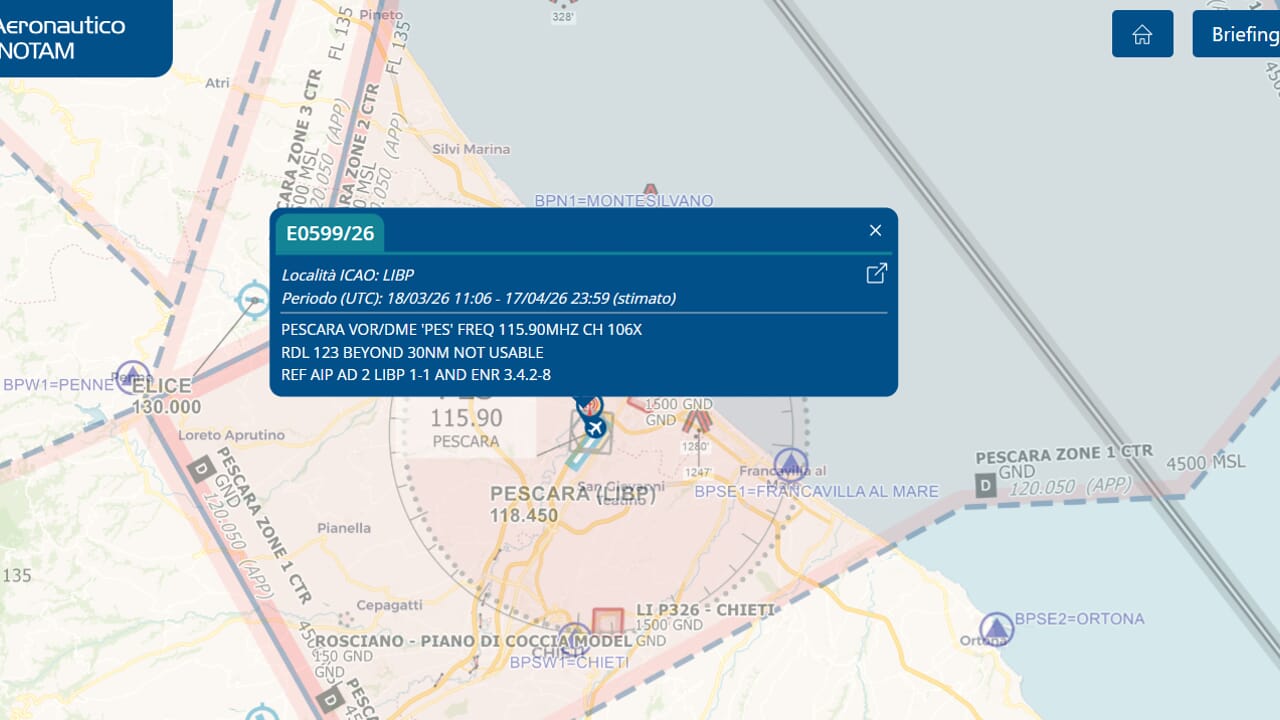The image size is (1280, 720).
Task: Click the Località ICAO: LIBP text
Action: [x=347, y=275]
